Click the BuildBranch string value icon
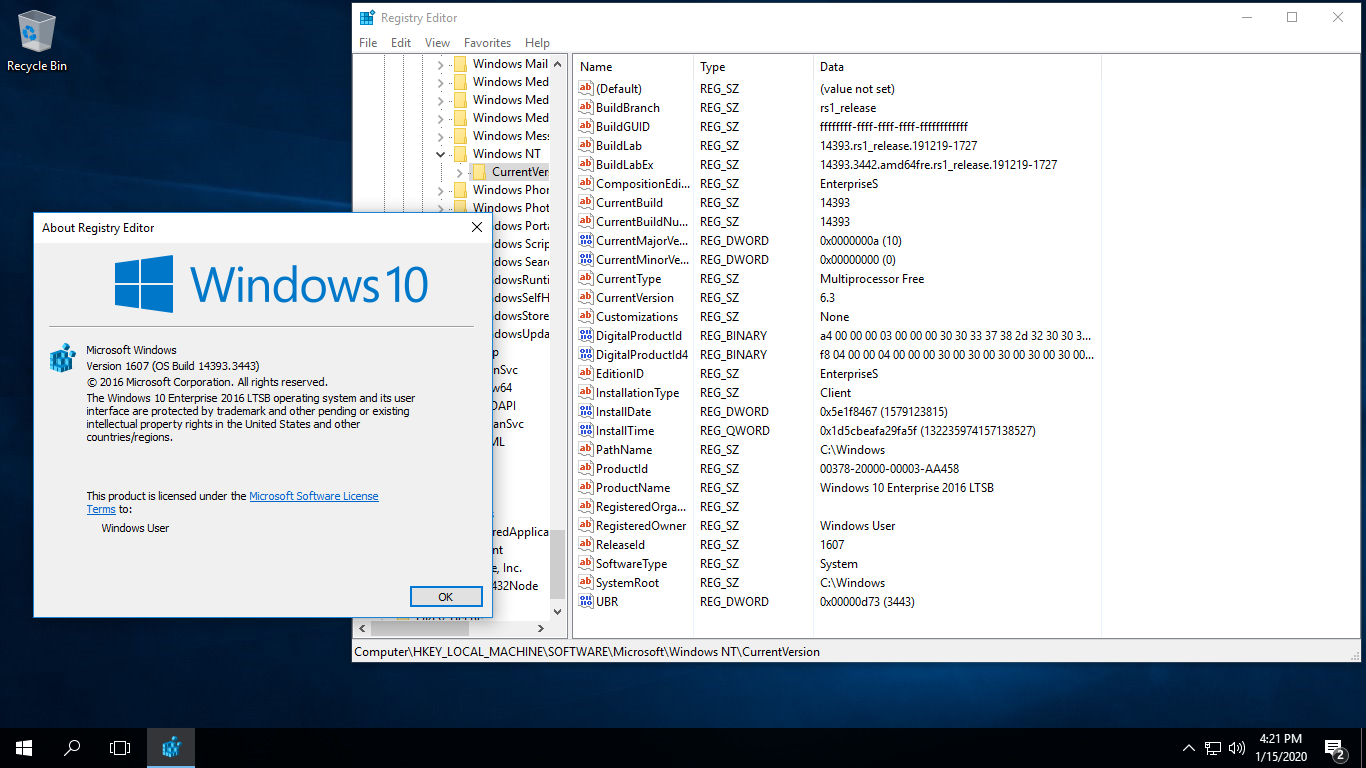 [586, 108]
